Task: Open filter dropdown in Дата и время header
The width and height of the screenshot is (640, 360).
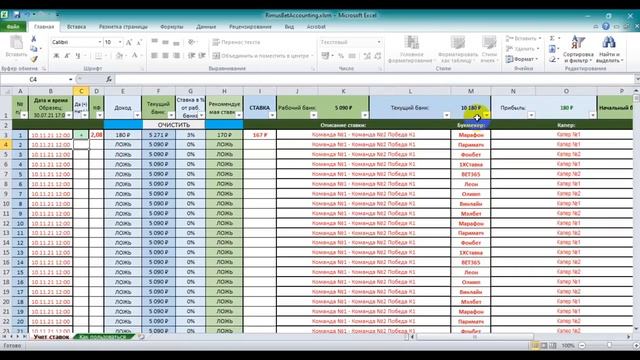Action: click(69, 116)
